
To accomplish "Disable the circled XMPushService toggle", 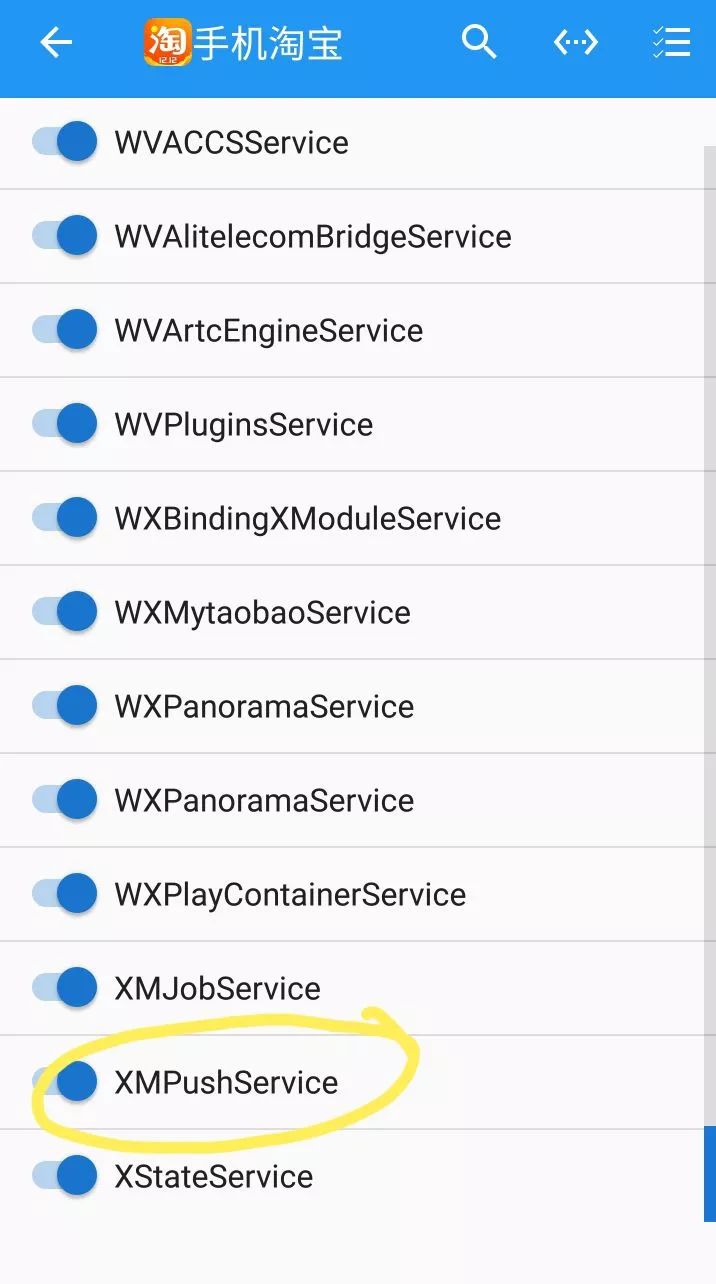I will (65, 1082).
